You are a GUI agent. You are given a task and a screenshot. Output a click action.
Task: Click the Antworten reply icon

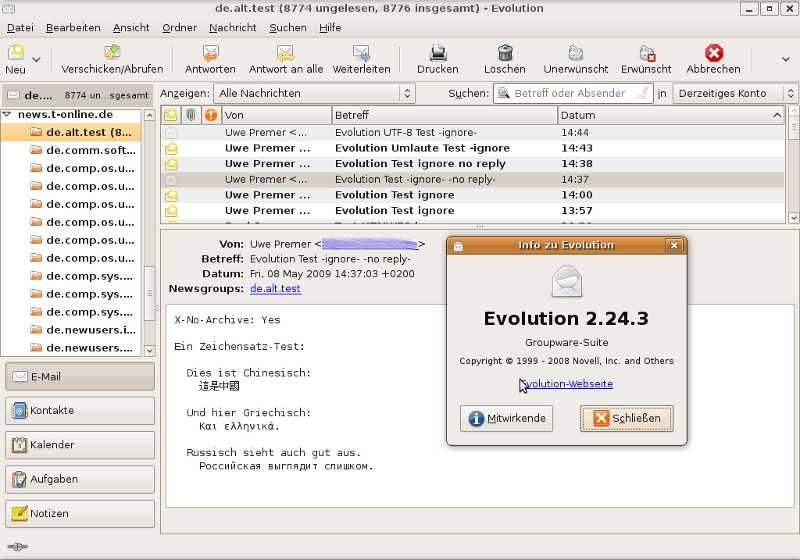[210, 53]
